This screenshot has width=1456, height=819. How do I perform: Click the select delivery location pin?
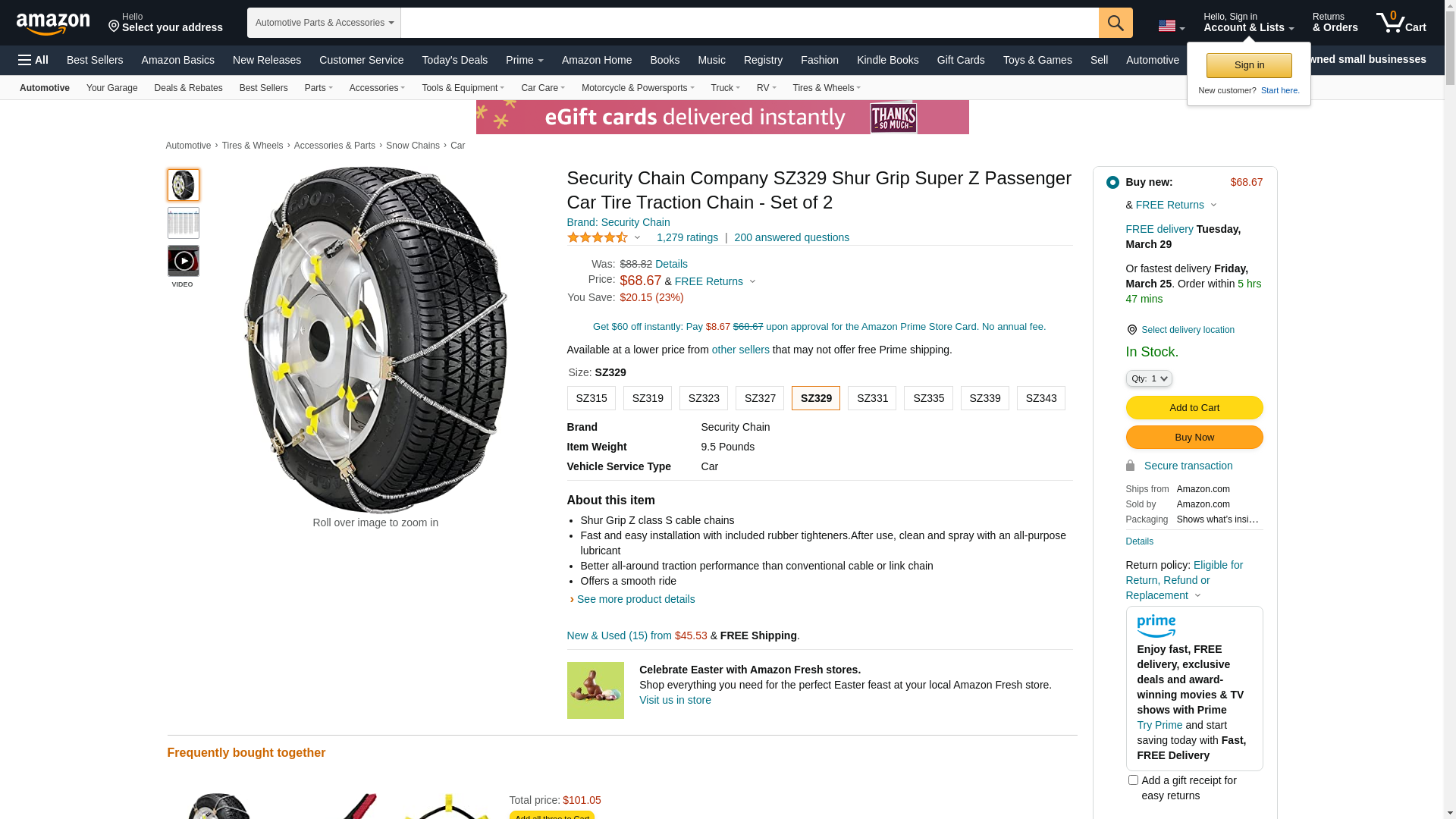pos(1131,330)
